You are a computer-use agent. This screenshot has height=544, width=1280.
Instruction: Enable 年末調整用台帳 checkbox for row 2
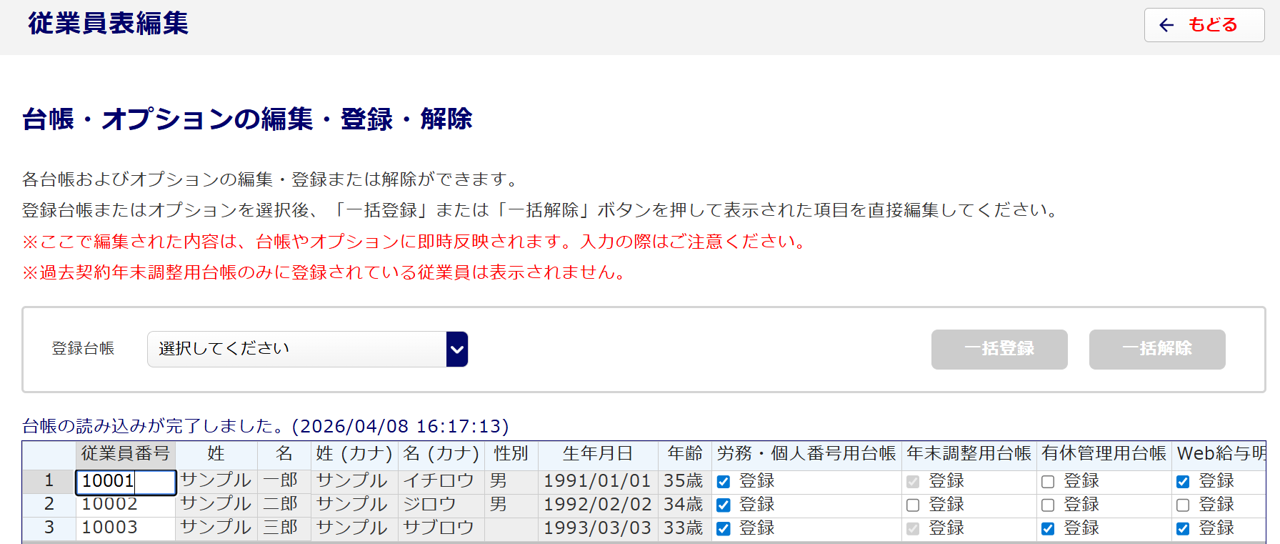coord(913,505)
